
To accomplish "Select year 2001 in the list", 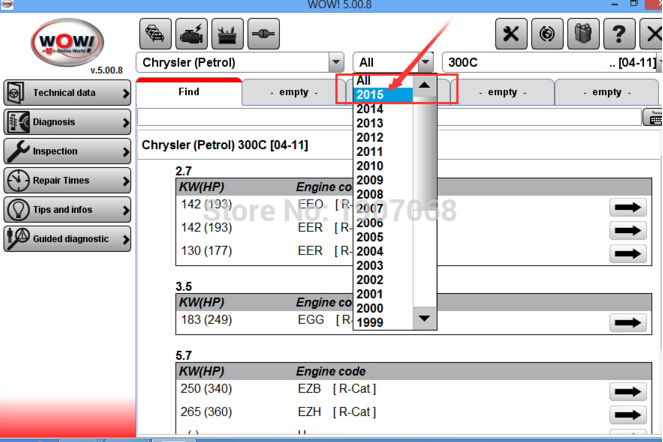I will tap(383, 294).
